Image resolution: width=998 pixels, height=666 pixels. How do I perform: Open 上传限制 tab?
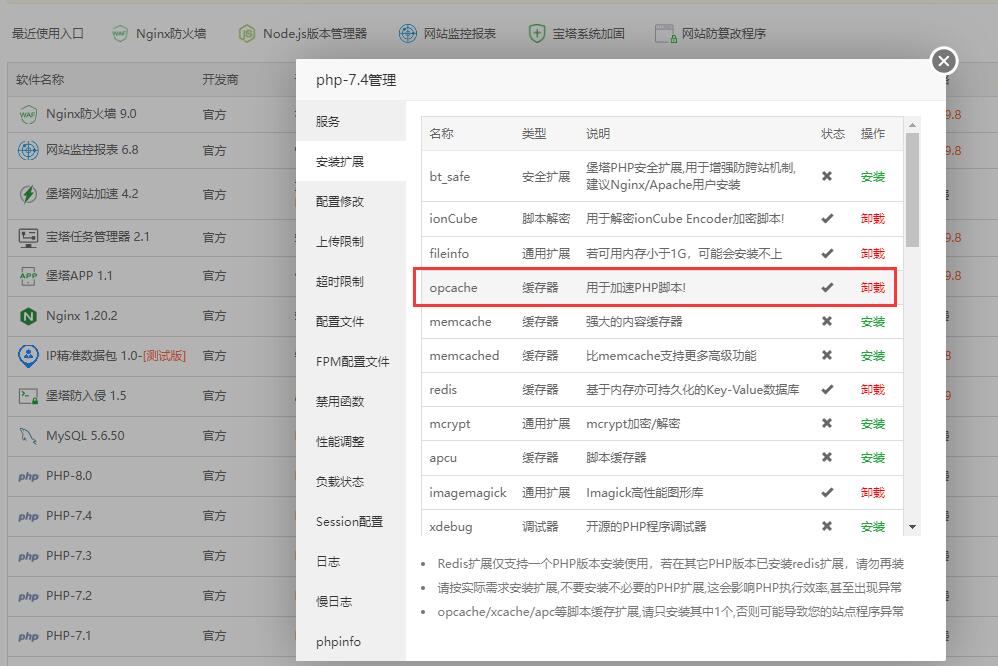(x=351, y=241)
